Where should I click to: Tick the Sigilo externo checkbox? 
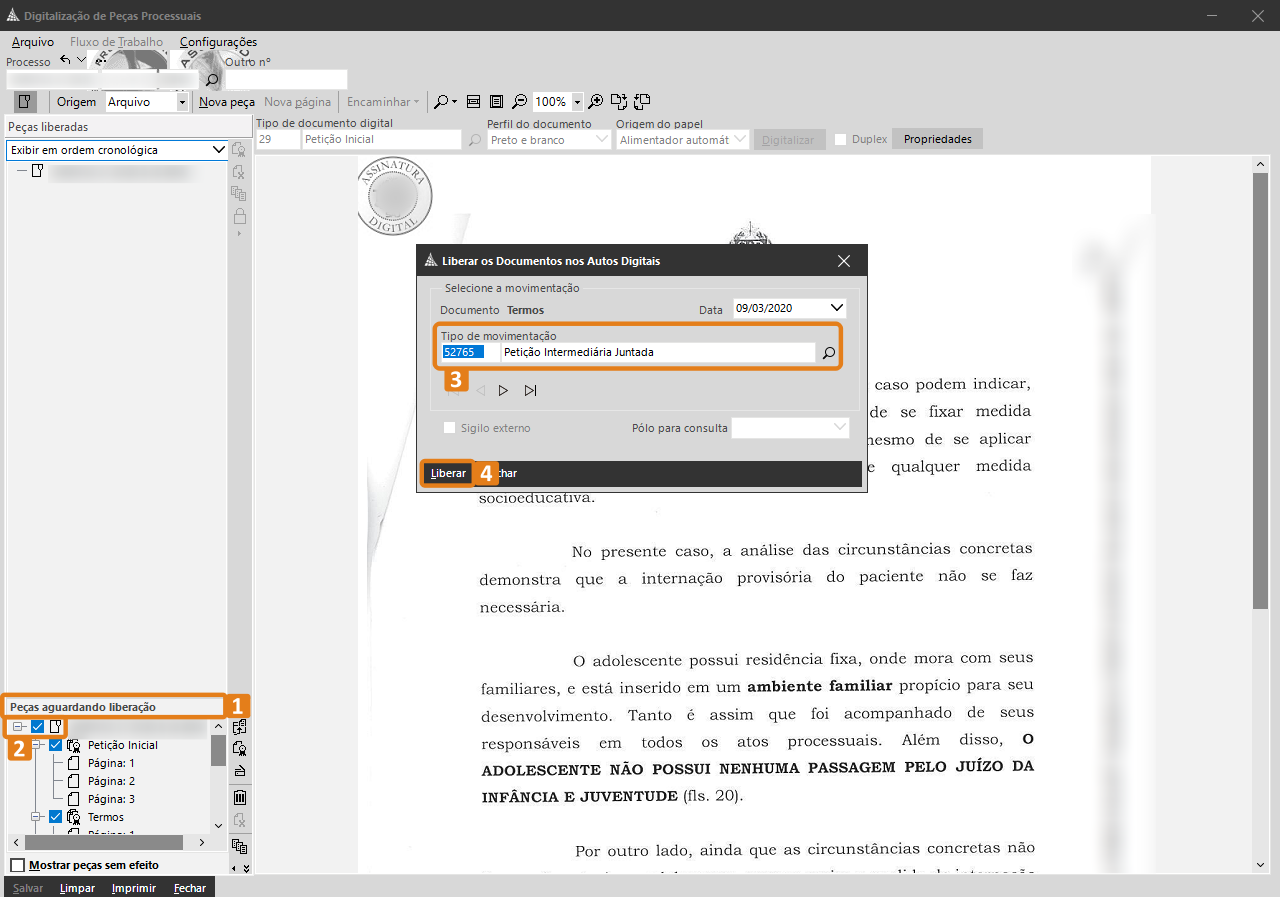coord(449,428)
